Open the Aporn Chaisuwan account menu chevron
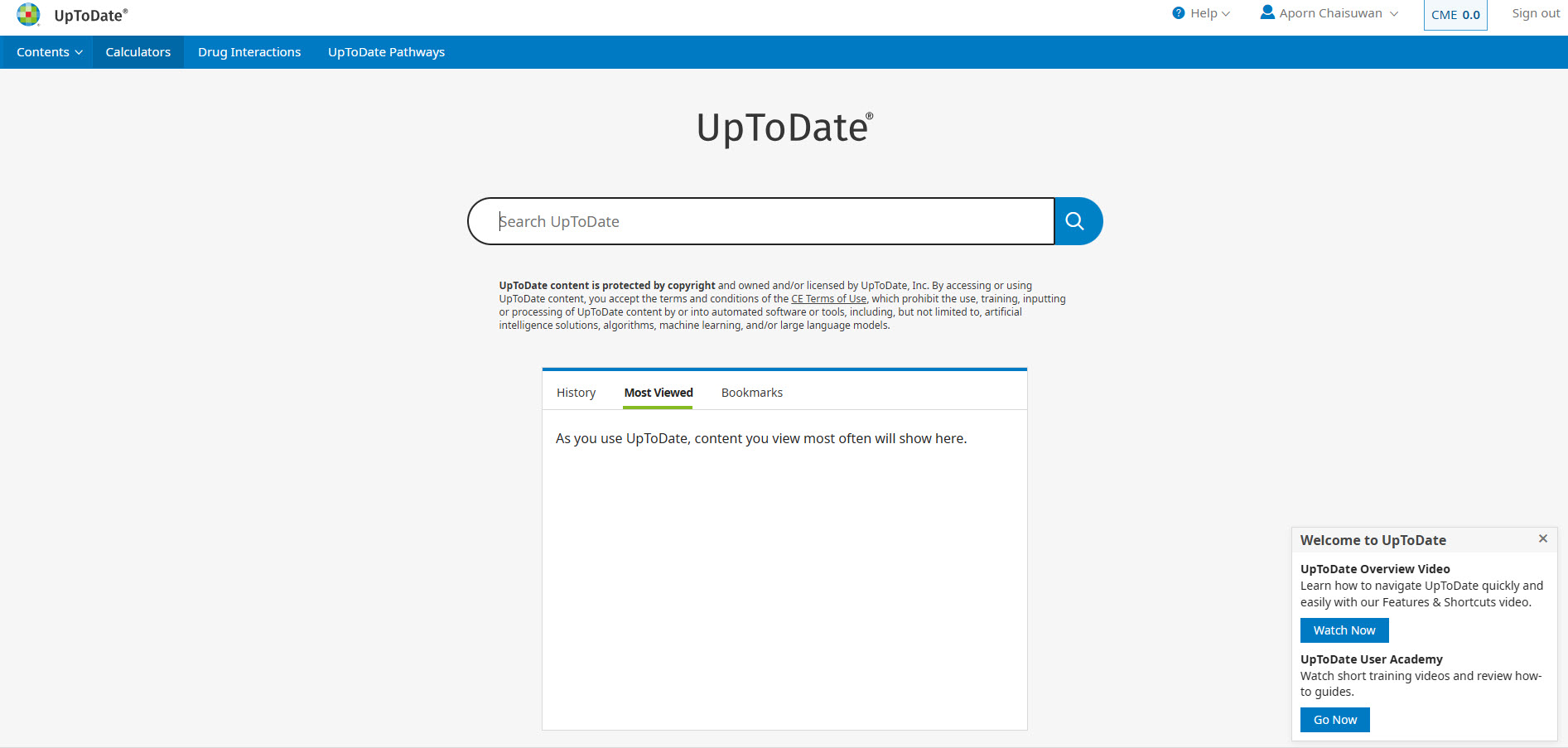Screen dimensions: 1568x748 click(x=1394, y=14)
